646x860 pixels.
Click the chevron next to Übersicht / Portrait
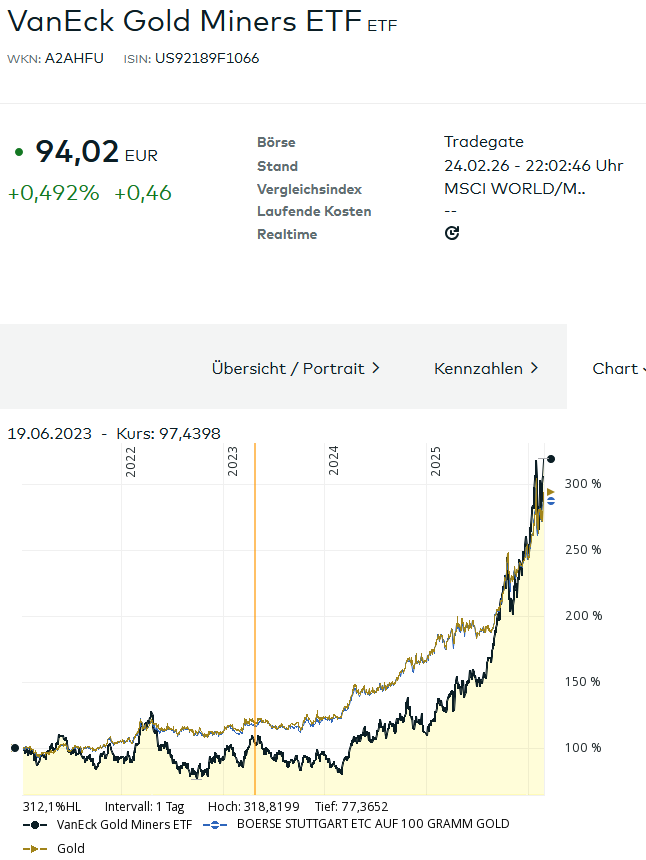click(x=376, y=368)
